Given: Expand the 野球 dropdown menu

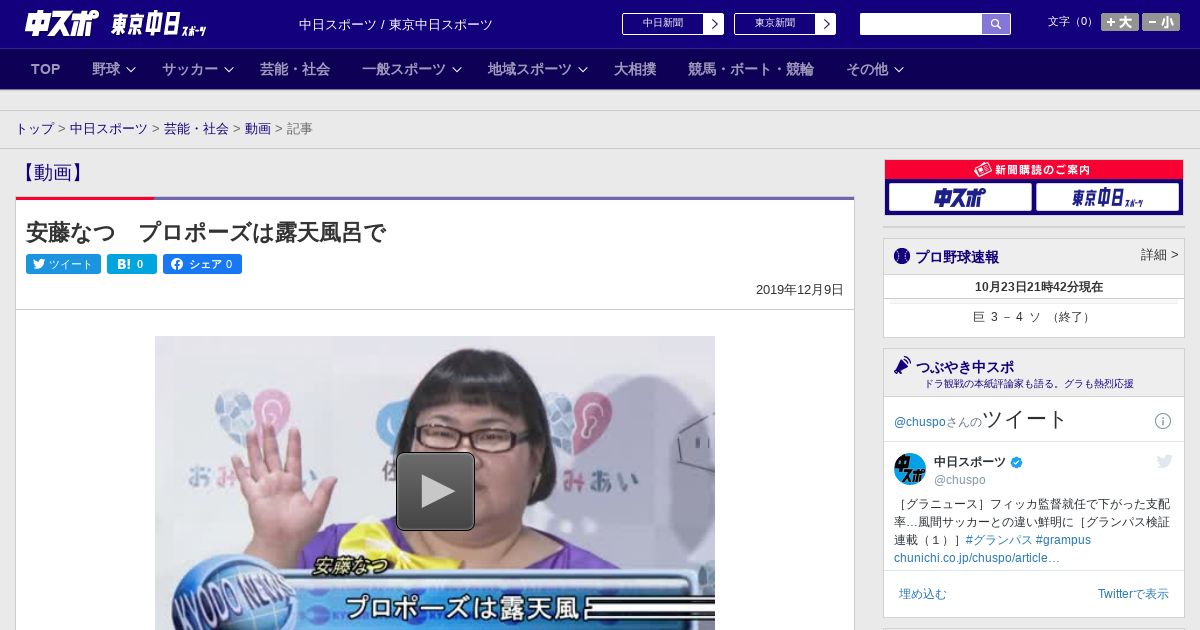Looking at the screenshot, I should tap(114, 69).
